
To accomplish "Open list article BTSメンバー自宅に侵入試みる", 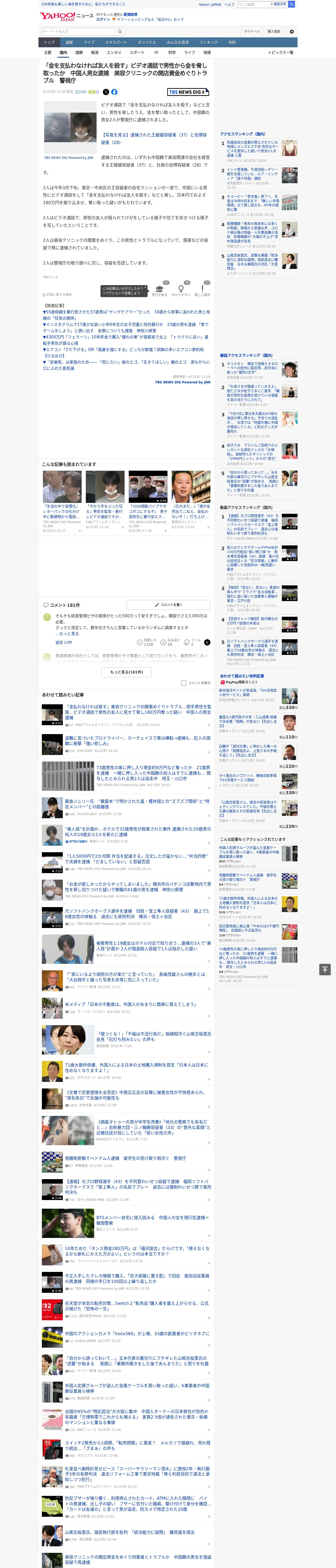I will tap(153, 1220).
